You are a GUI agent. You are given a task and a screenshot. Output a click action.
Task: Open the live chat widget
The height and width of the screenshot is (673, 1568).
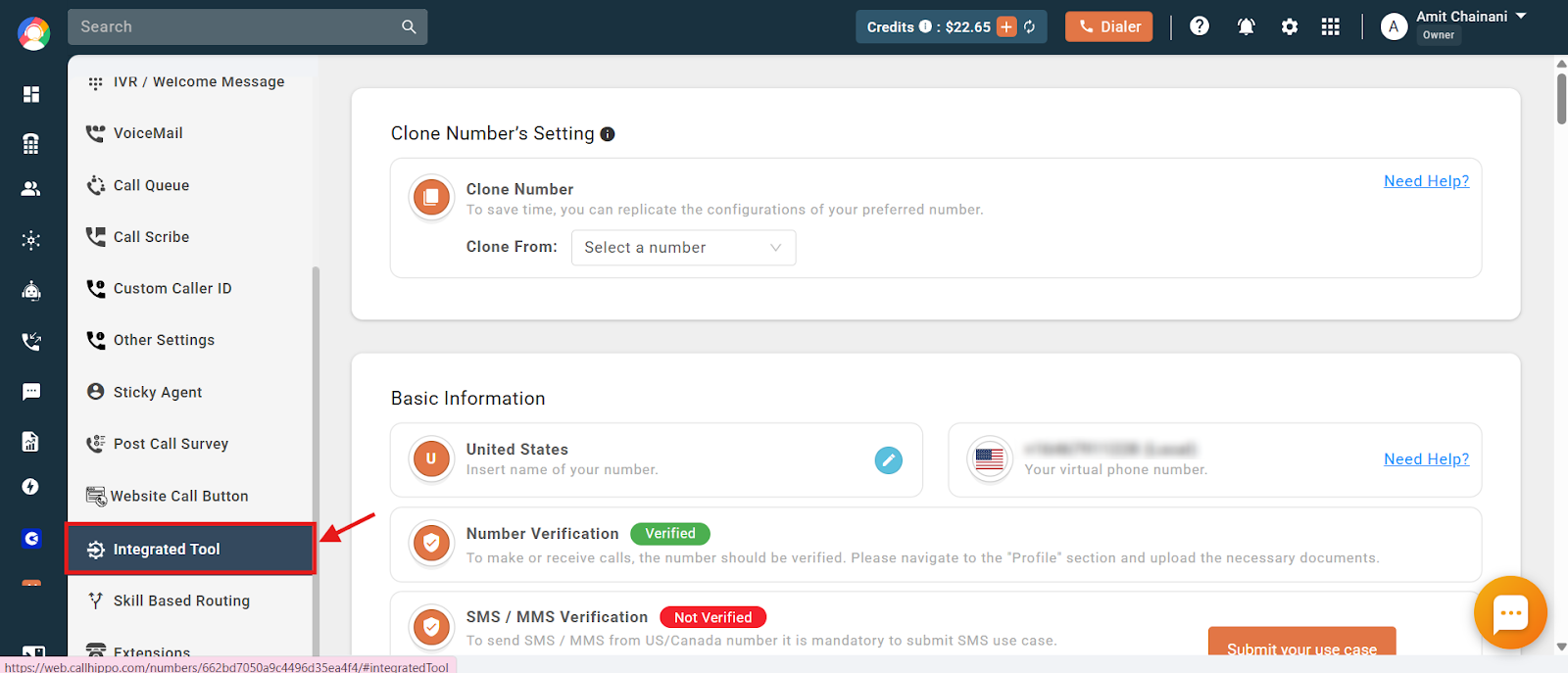[1510, 613]
